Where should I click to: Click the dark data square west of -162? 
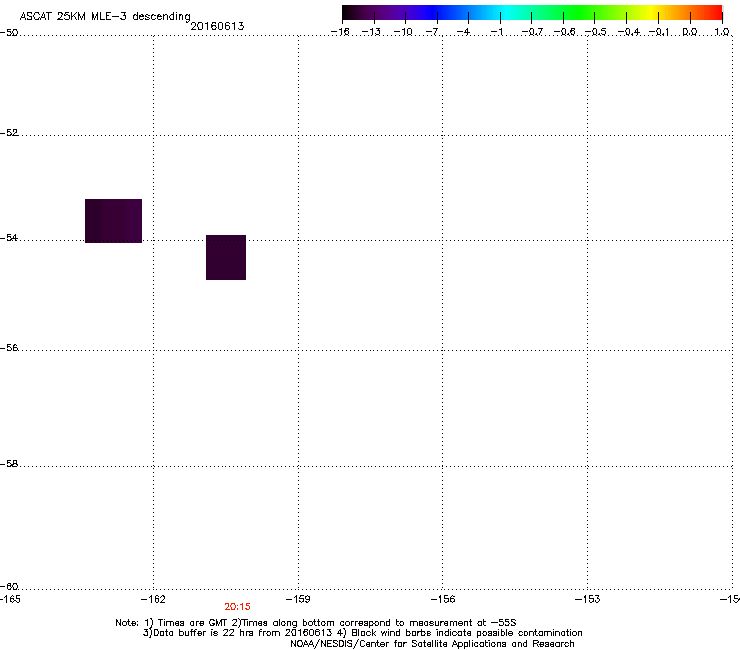pos(113,221)
